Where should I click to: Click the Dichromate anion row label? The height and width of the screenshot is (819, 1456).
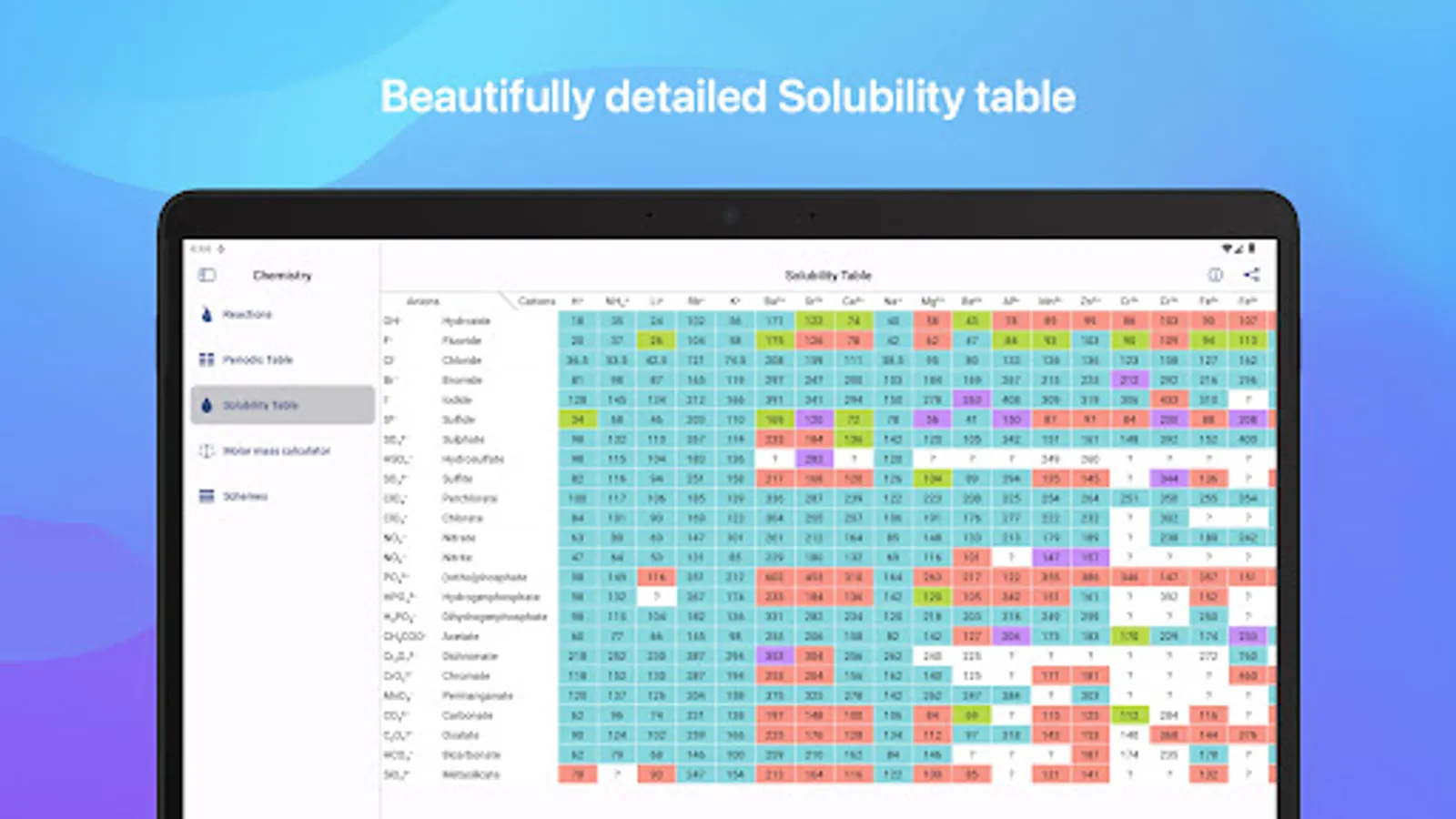tap(470, 657)
